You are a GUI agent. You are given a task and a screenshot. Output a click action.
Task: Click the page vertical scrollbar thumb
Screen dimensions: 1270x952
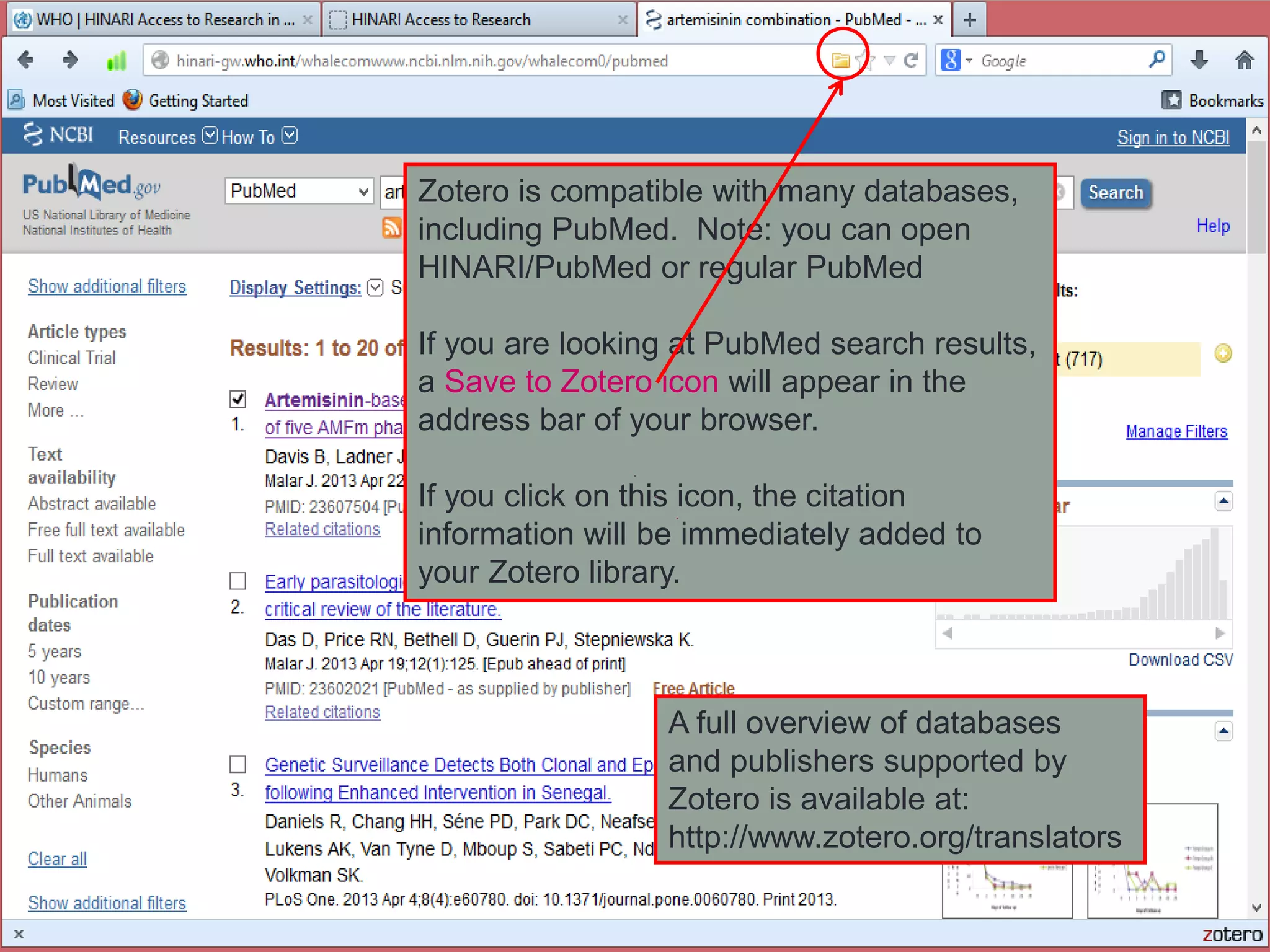[1256, 197]
